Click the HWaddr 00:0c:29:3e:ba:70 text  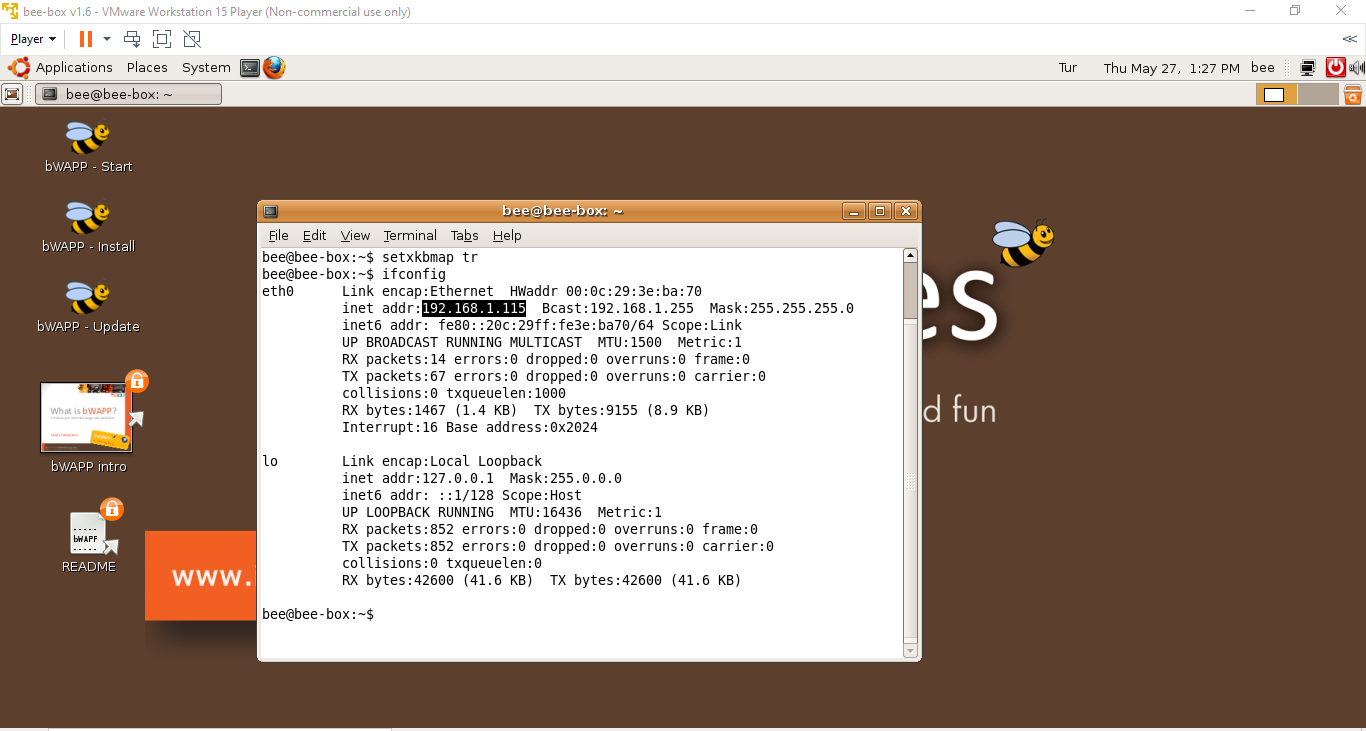pyautogui.click(x=606, y=291)
